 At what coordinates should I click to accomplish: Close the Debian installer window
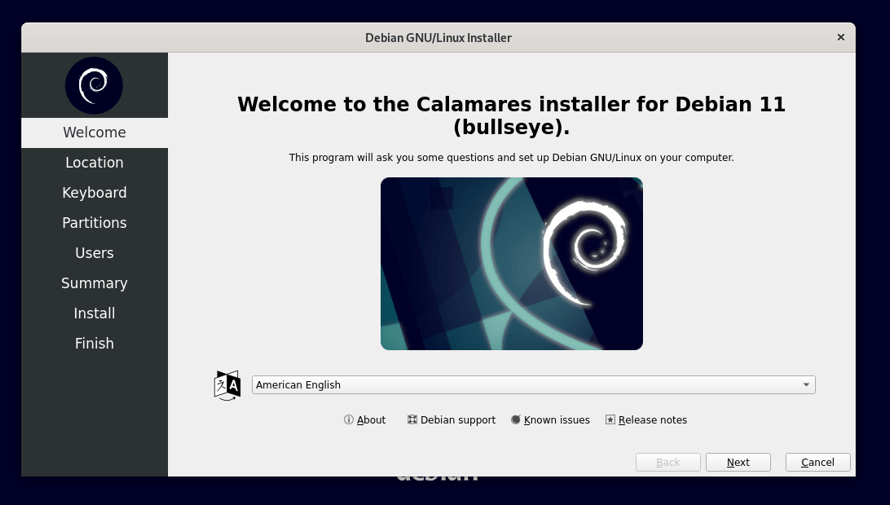[841, 37]
